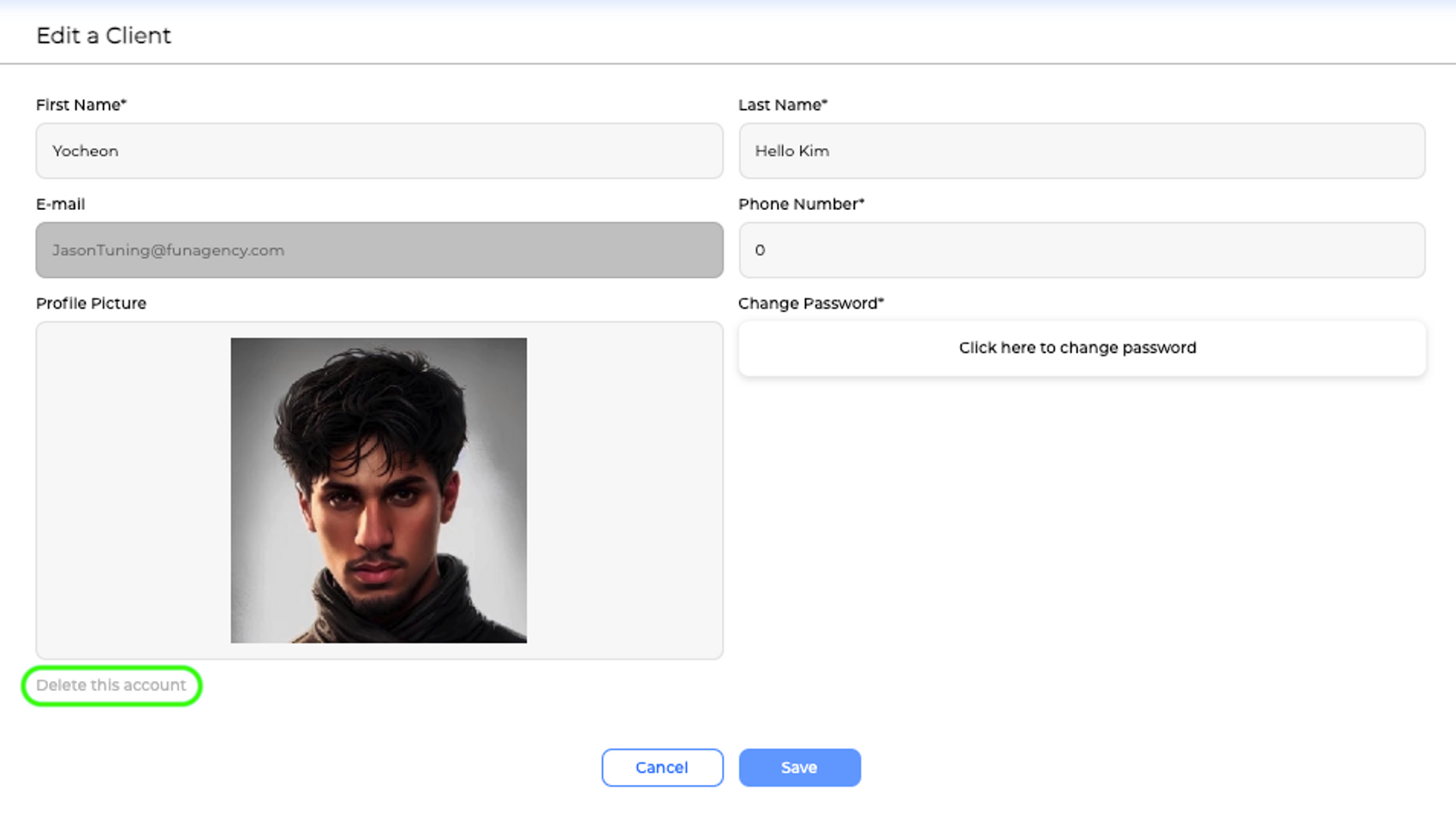Click the 'Change Password*' label

point(810,303)
